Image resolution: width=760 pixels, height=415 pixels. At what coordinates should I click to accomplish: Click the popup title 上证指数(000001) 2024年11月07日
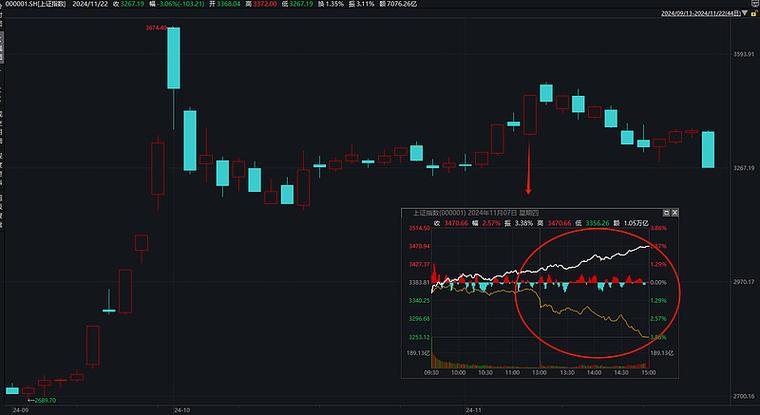coord(475,213)
